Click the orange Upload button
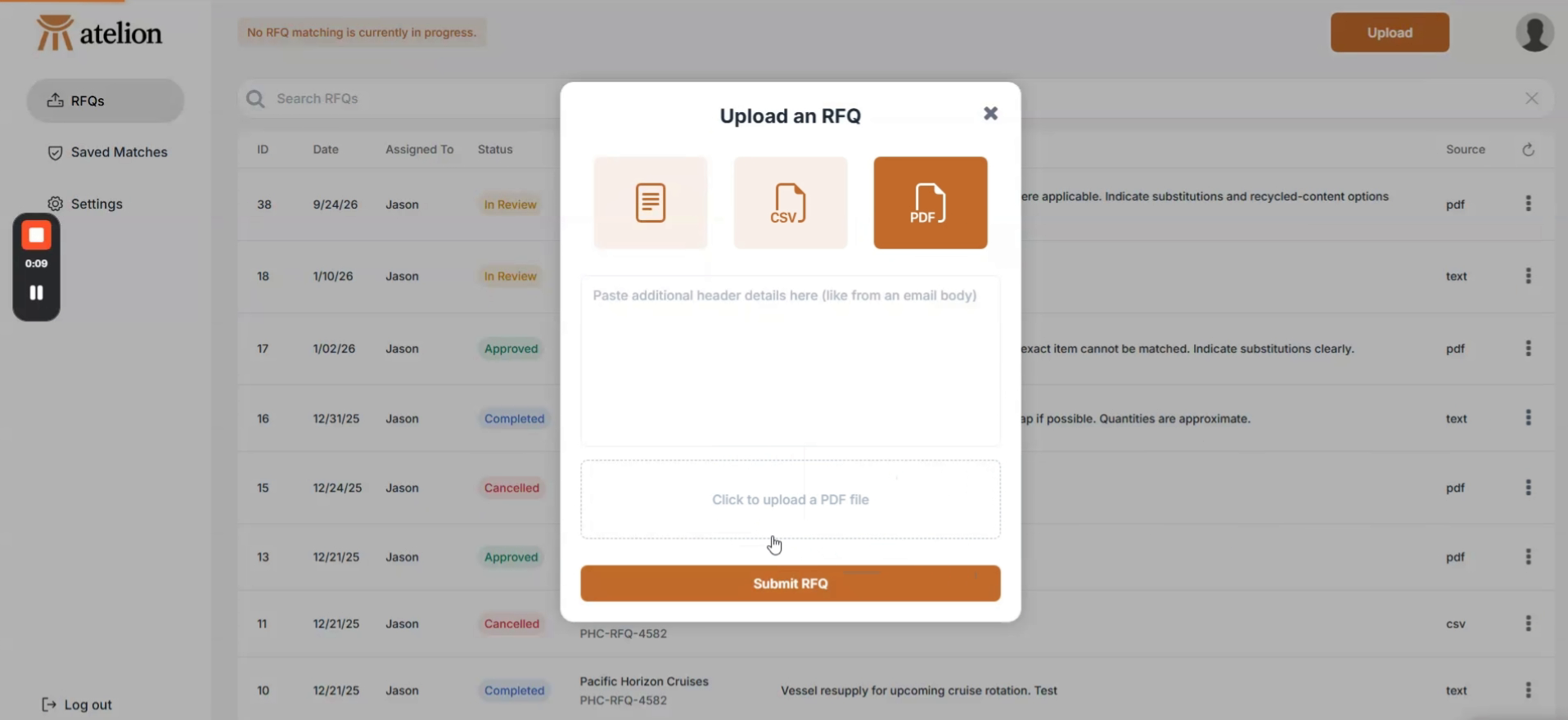The image size is (1568, 720). pos(1390,33)
